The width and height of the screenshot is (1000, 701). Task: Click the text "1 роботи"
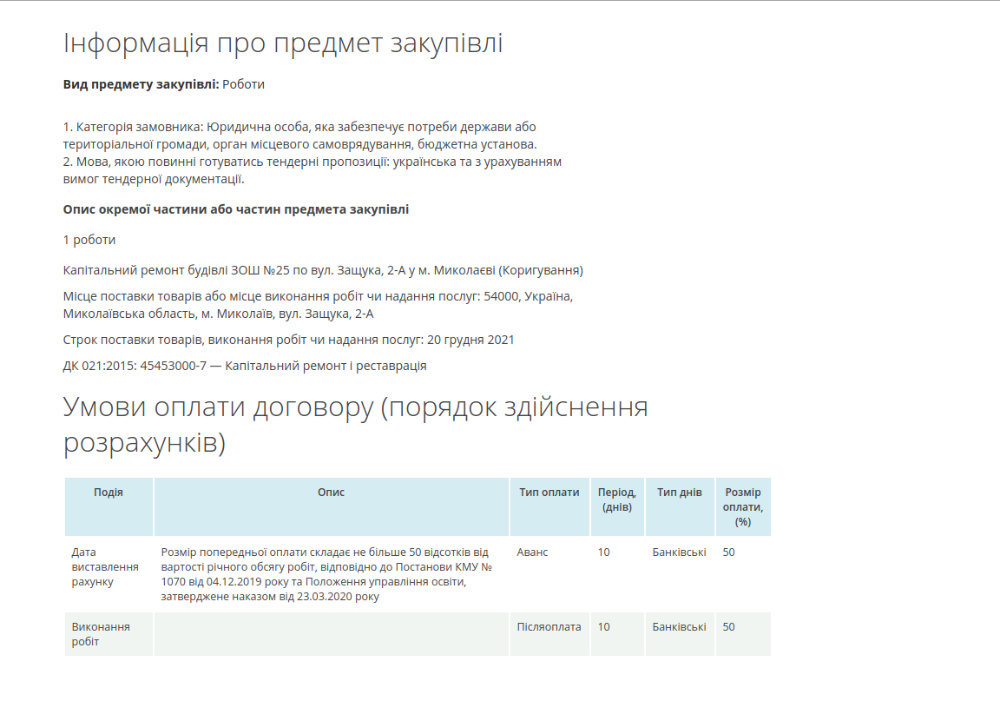89,240
